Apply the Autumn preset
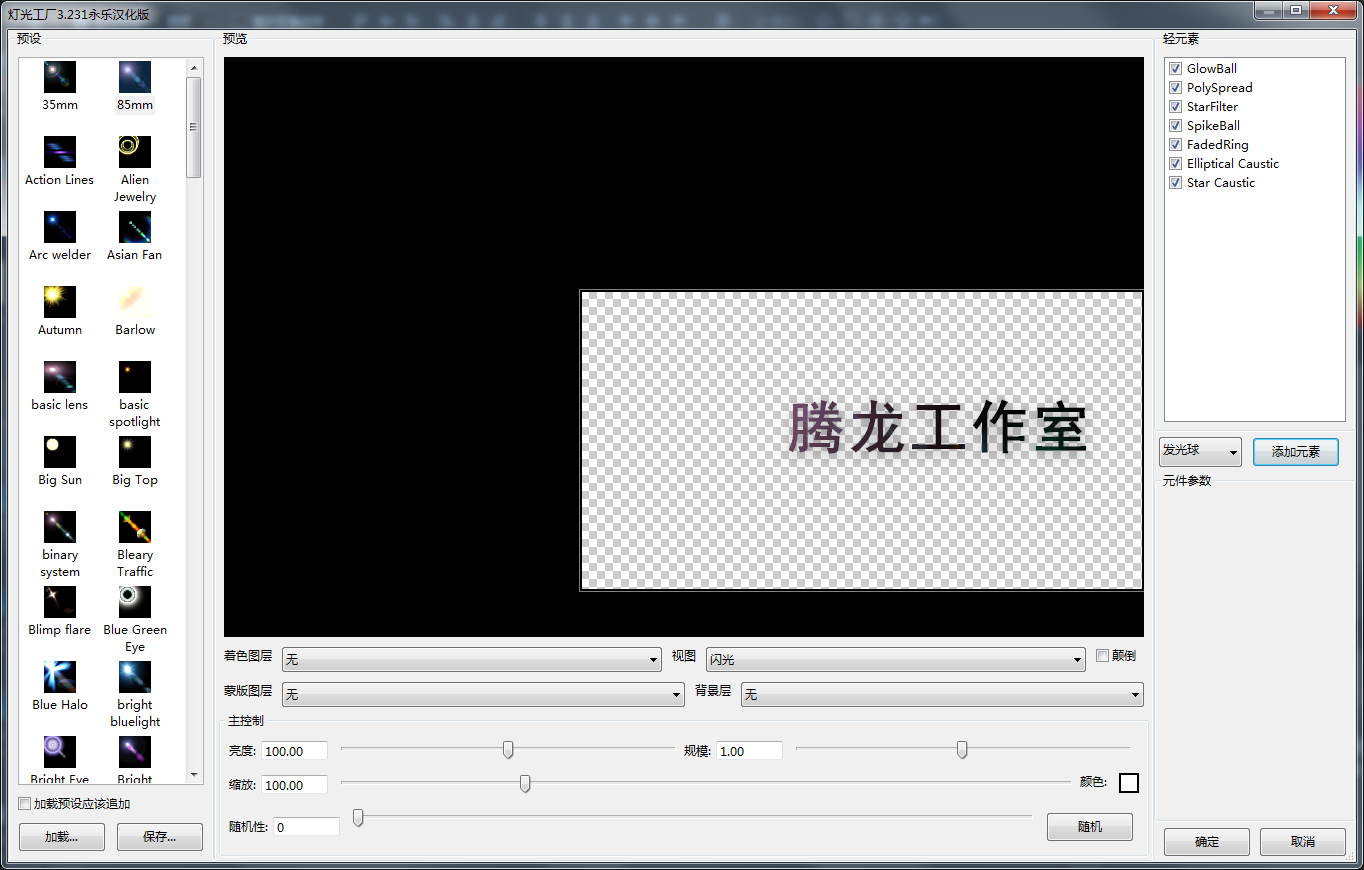 [x=59, y=300]
